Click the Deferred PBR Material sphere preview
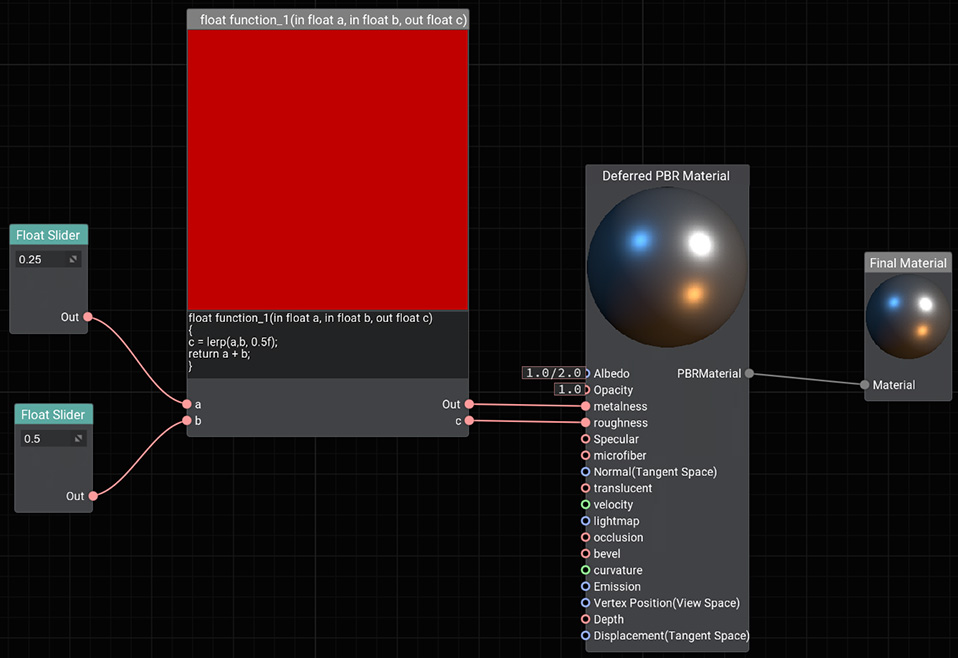The height and width of the screenshot is (658, 958). 667,267
